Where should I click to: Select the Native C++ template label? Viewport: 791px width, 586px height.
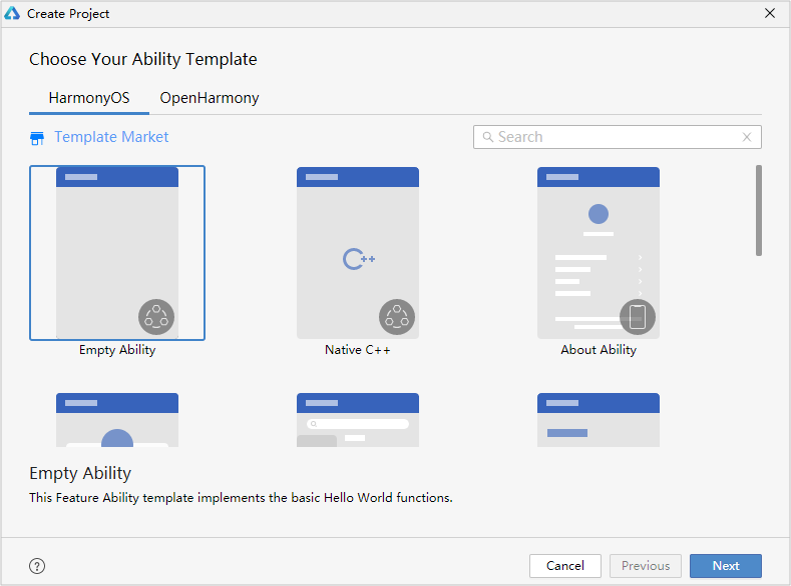click(x=357, y=350)
